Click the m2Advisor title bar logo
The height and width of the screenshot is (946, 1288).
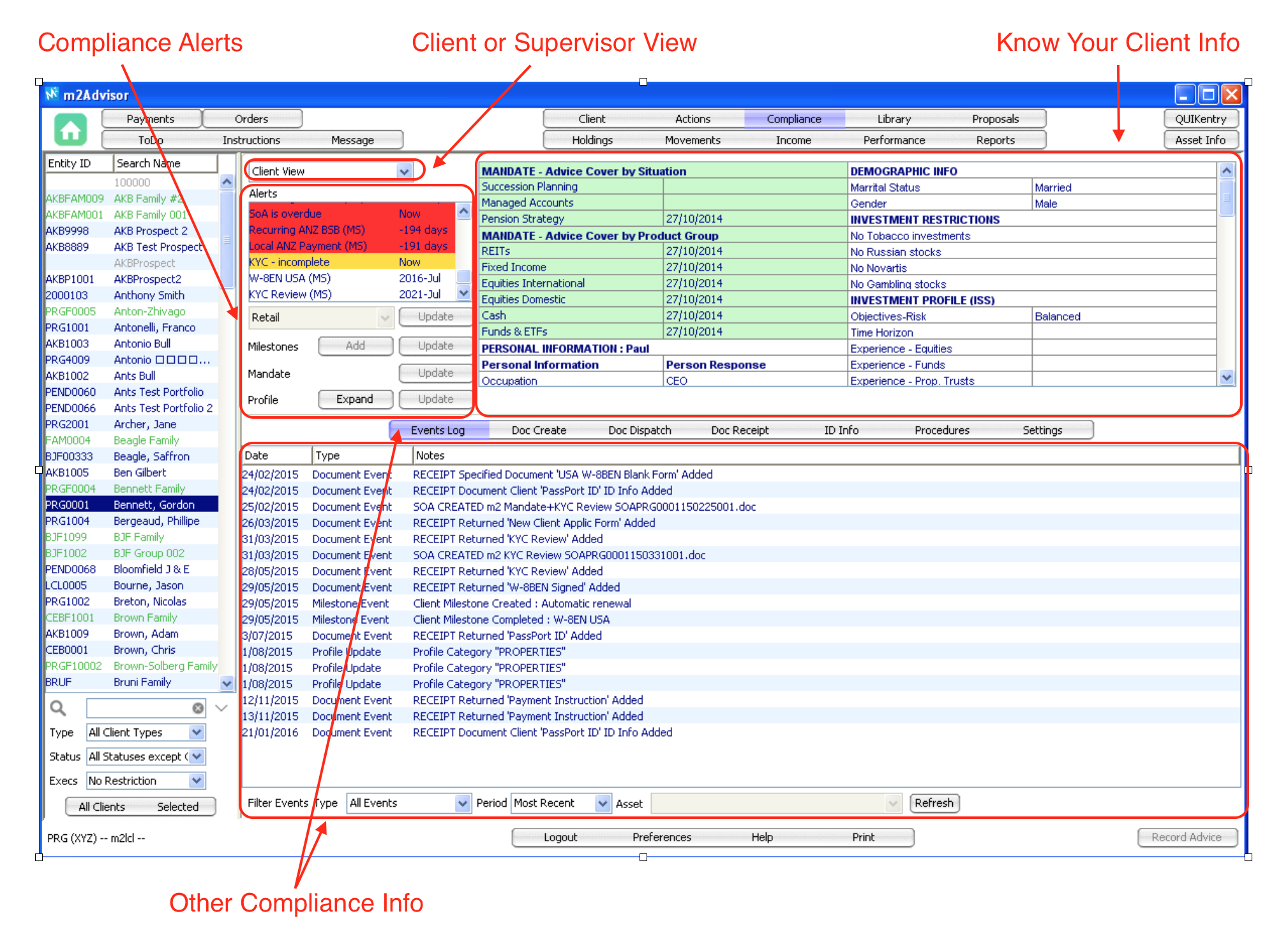coord(52,94)
